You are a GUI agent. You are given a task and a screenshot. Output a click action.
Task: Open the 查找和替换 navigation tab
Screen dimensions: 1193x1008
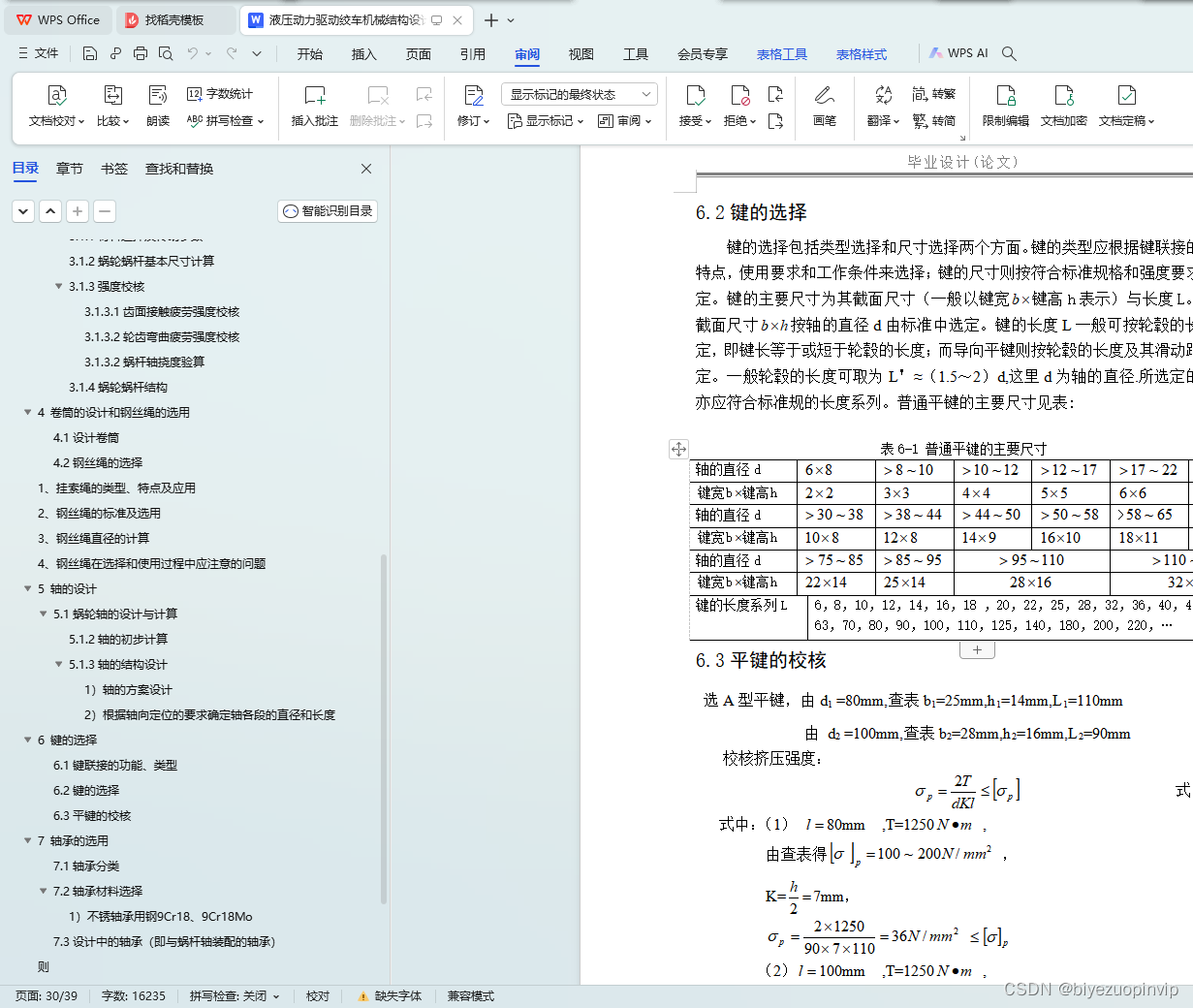(x=179, y=169)
